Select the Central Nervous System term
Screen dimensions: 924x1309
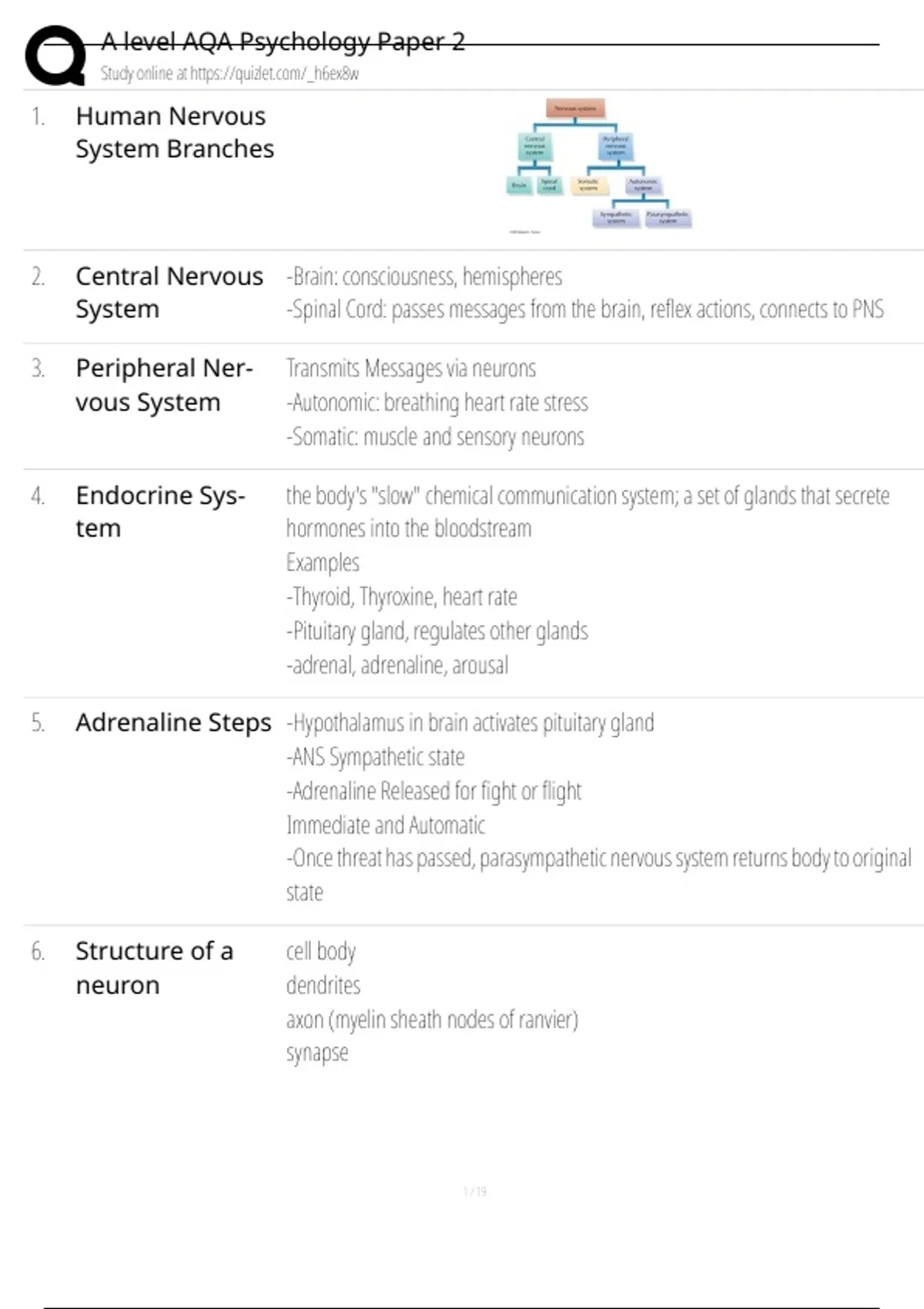(x=169, y=293)
